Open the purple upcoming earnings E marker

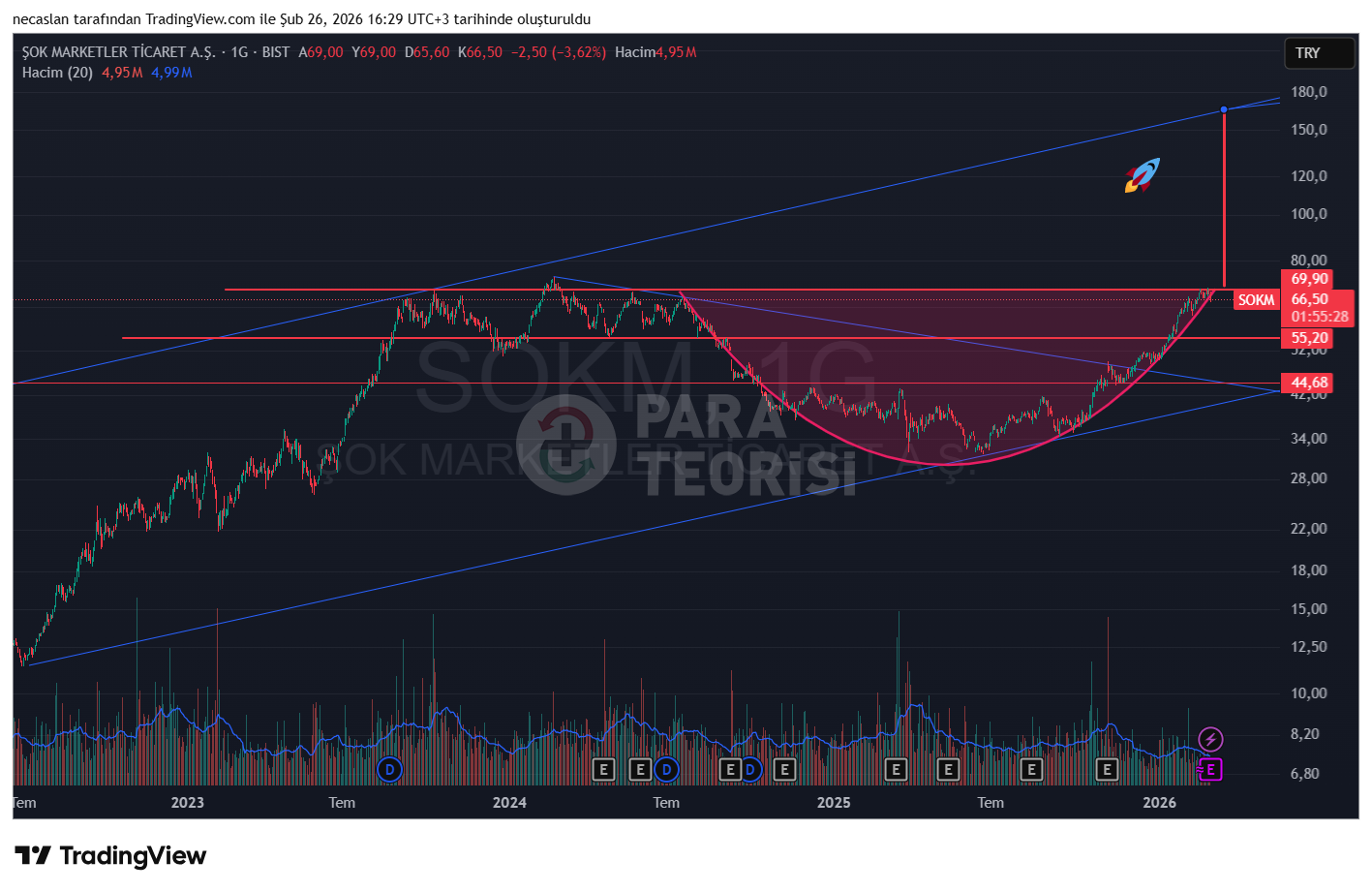point(1210,770)
